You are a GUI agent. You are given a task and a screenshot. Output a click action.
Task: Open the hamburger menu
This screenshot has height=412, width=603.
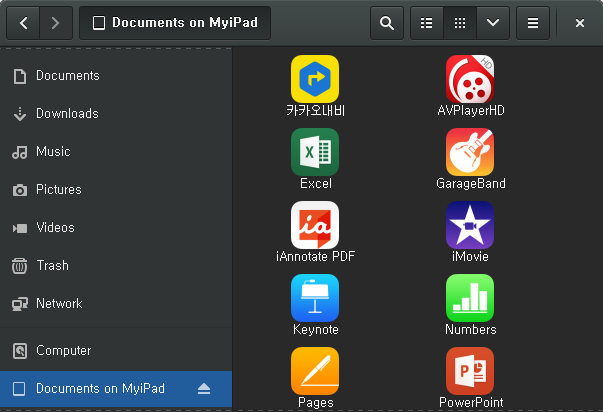533,23
